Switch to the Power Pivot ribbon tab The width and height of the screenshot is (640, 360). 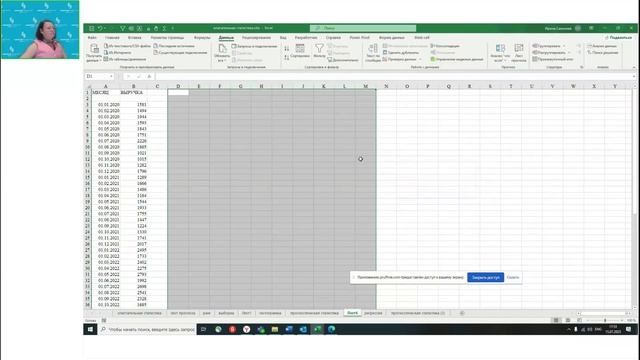coord(360,38)
